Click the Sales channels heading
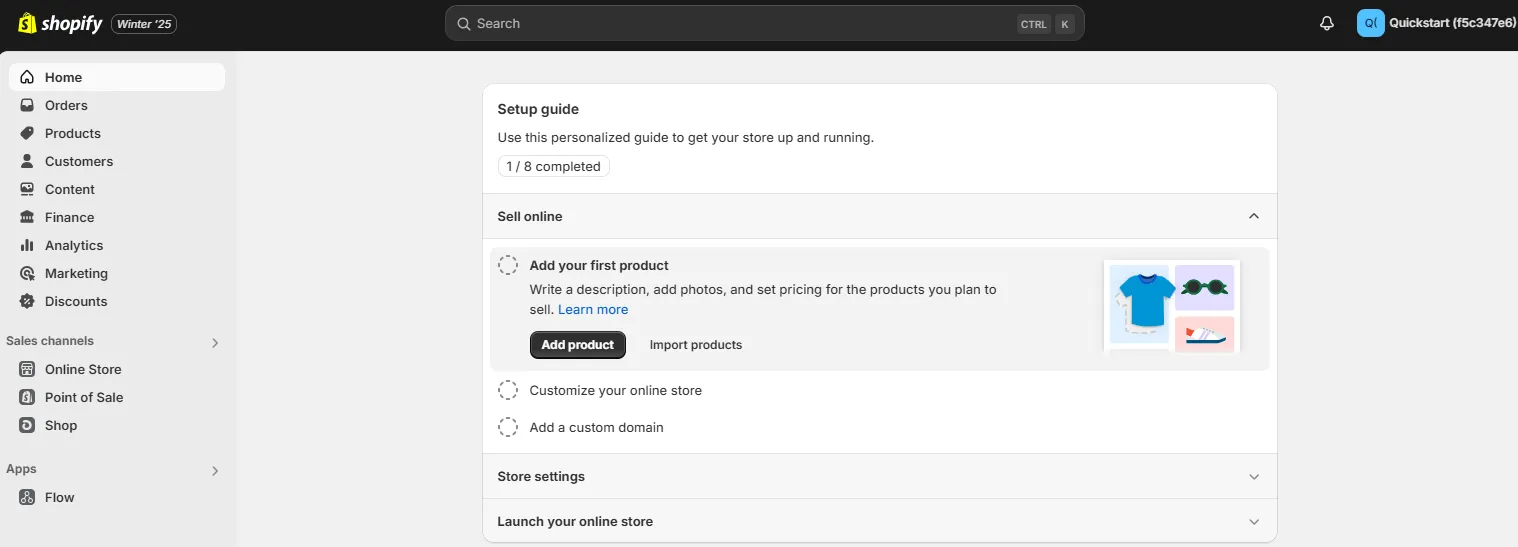This screenshot has width=1518, height=547. [x=50, y=341]
